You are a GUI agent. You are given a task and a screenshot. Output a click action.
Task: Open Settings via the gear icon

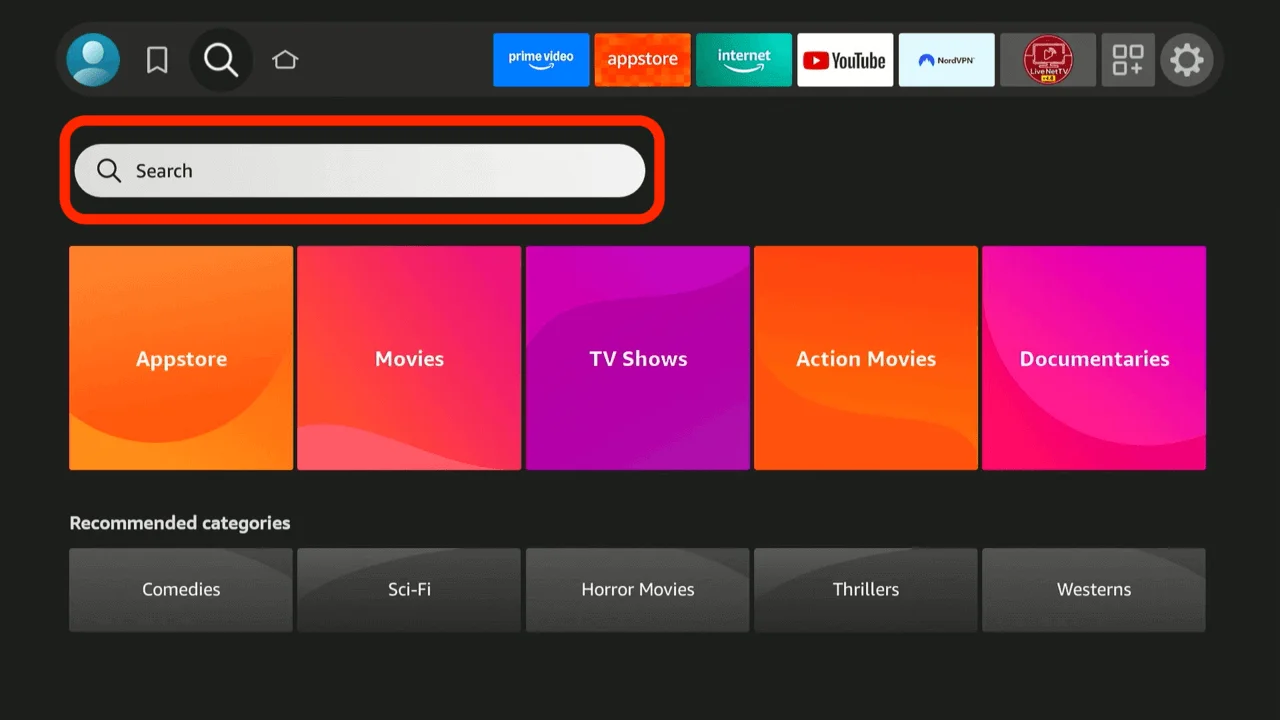click(1187, 59)
